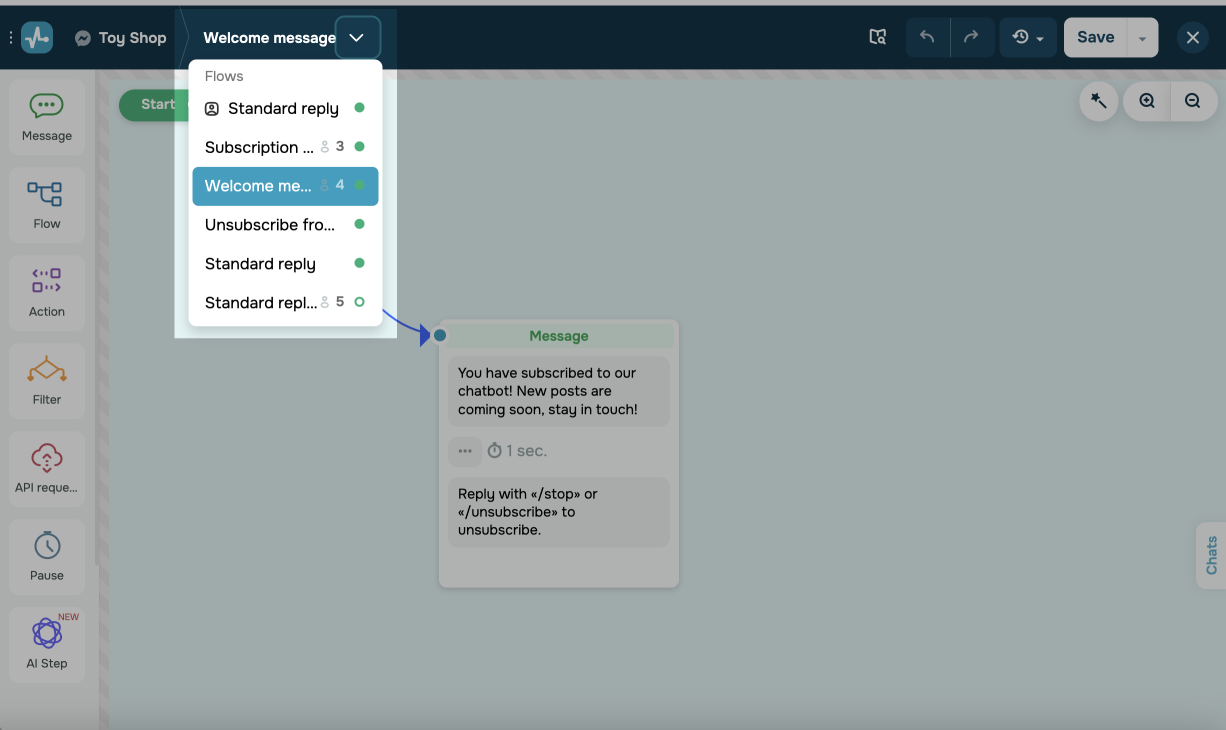The image size is (1226, 730).
Task: Zoom in on the canvas
Action: tap(1147, 101)
